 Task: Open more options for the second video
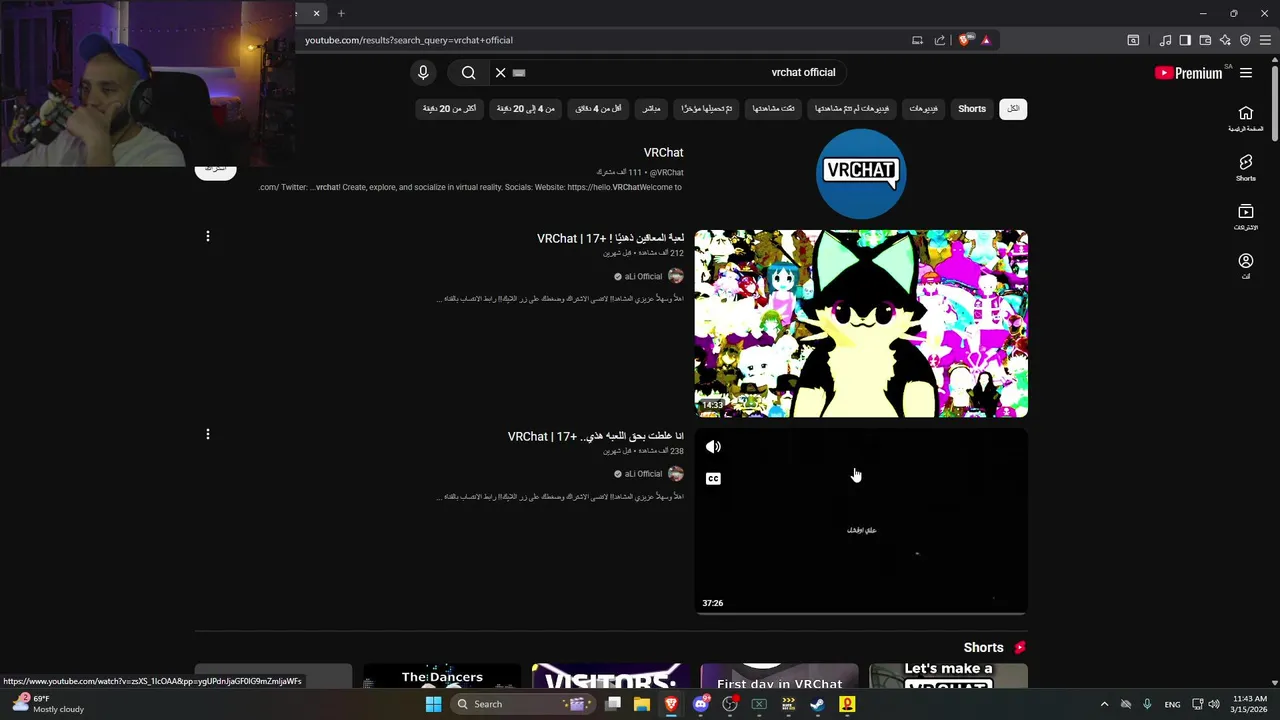click(208, 435)
